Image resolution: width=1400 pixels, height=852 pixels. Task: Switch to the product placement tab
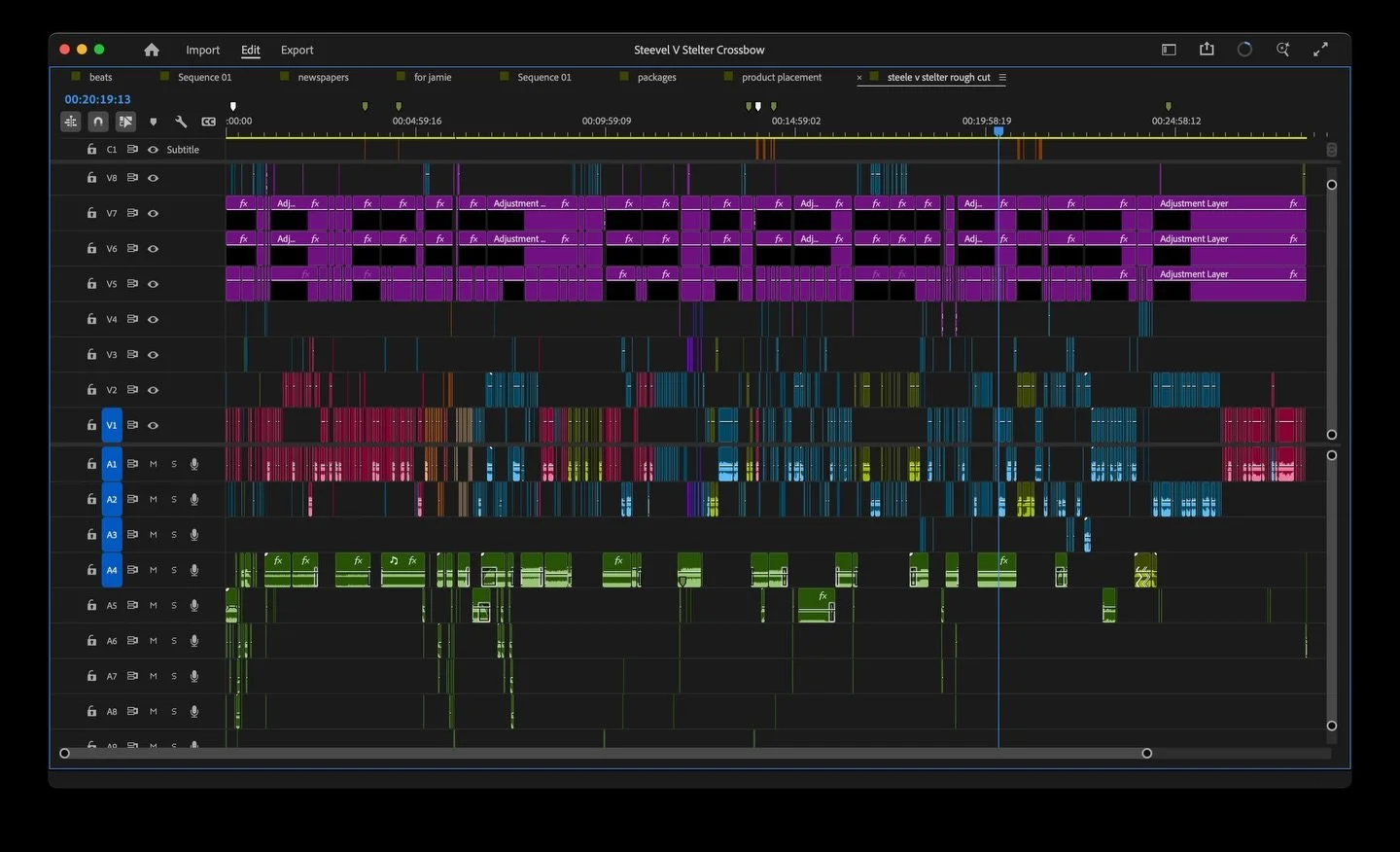pyautogui.click(x=782, y=77)
